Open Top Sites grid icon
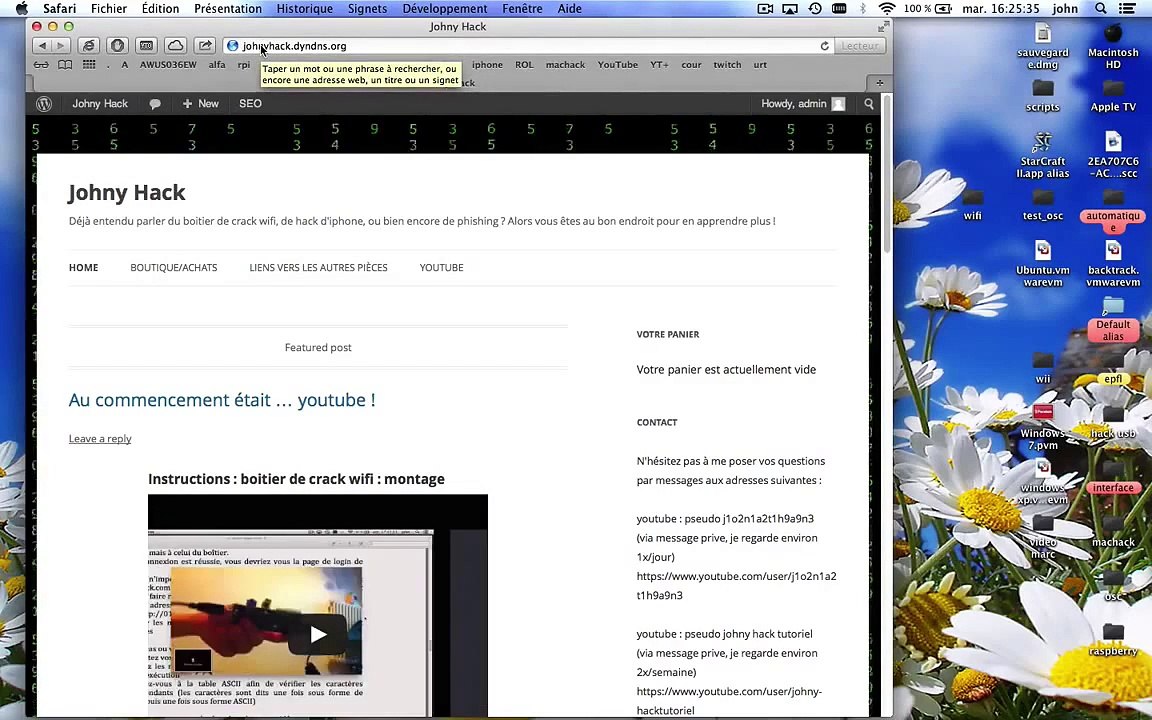The image size is (1152, 720). (x=89, y=65)
